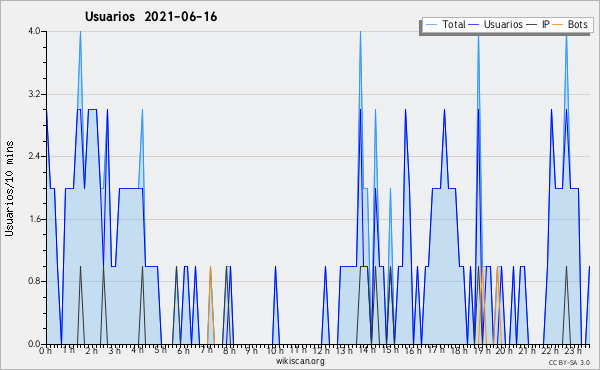Click the '12 h' x-axis label
600x370 pixels.
(x=321, y=351)
